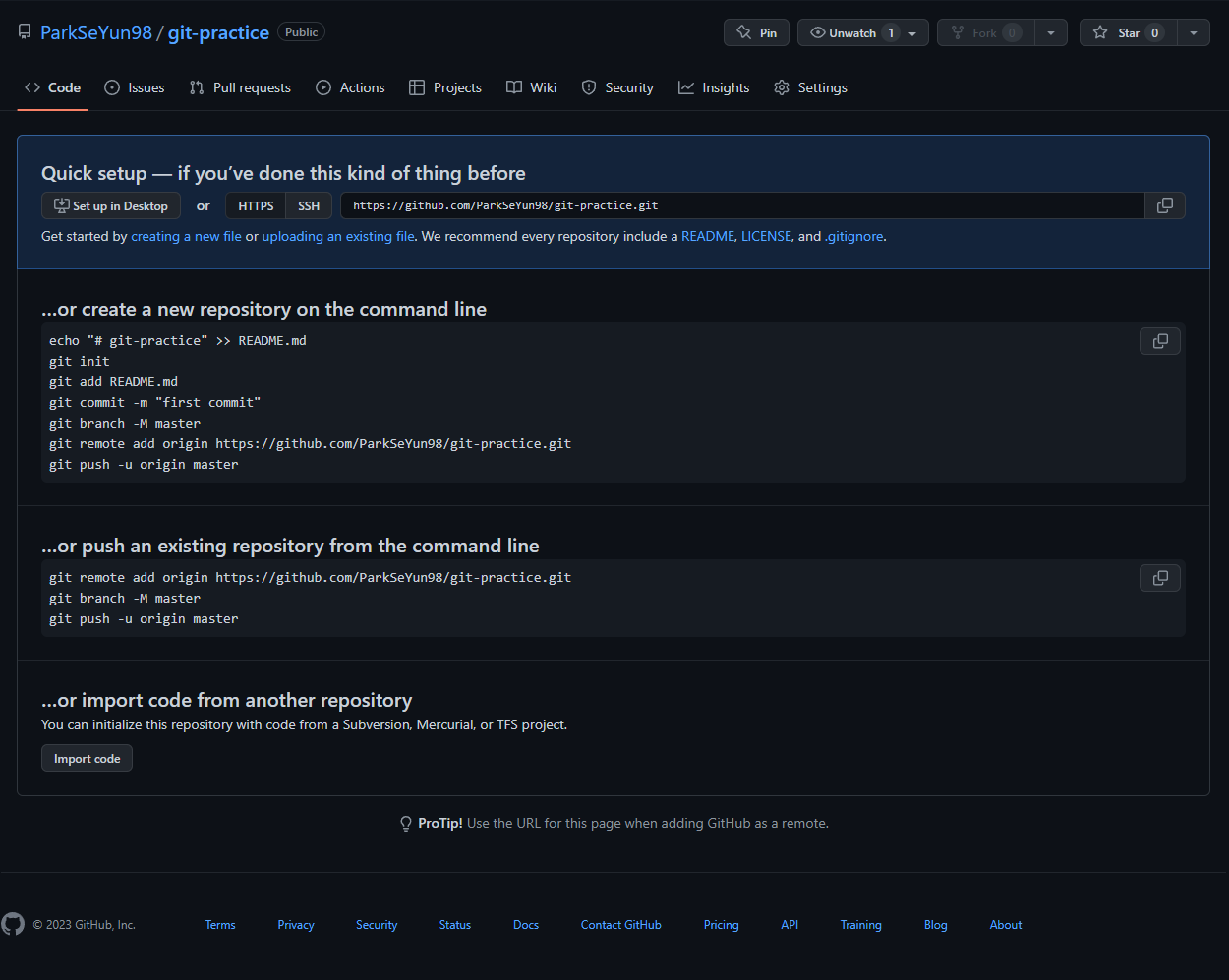The image size is (1229, 980).
Task: Open the Status footer link
Action: pos(455,925)
